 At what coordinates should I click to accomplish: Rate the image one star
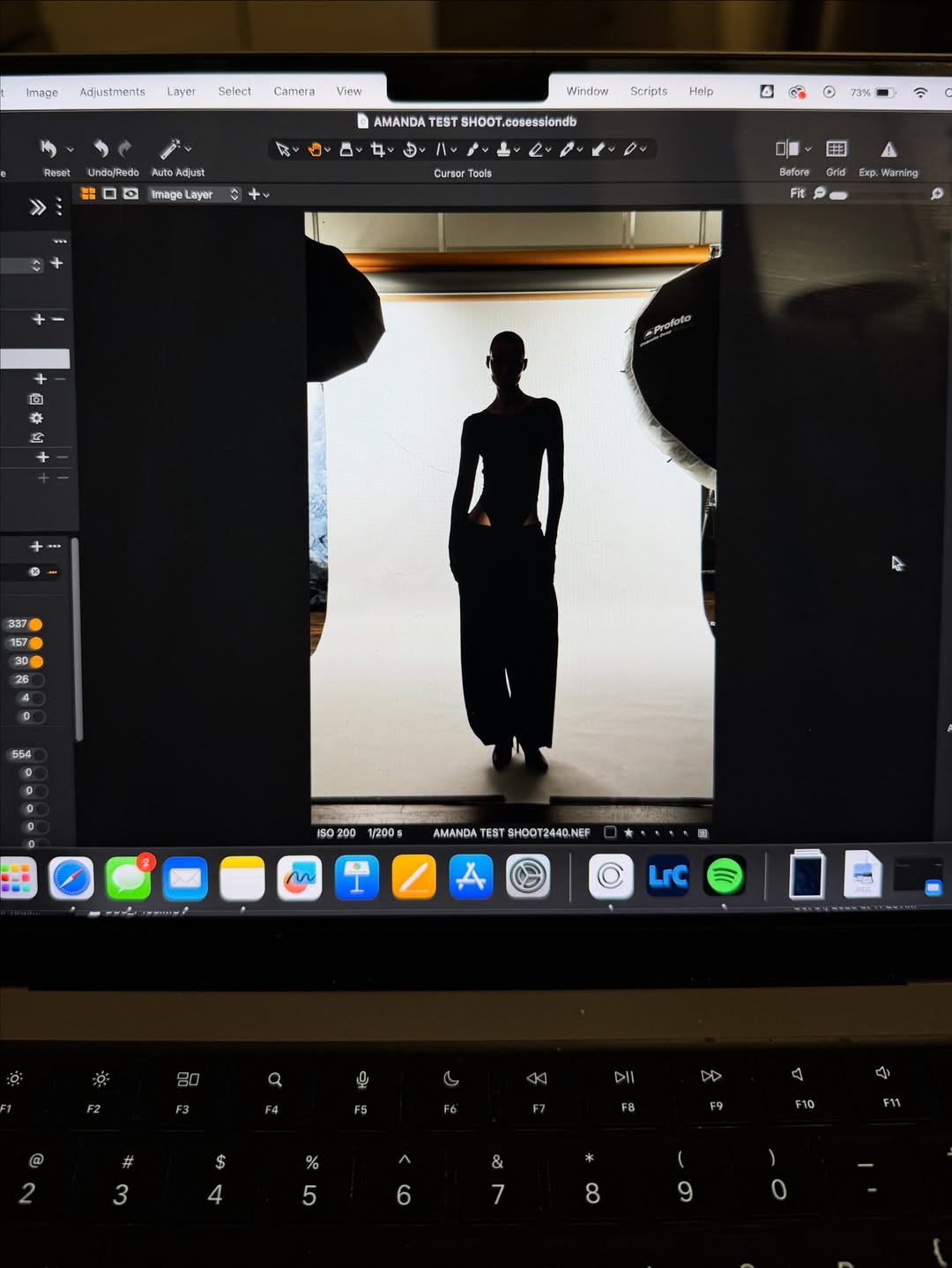628,832
